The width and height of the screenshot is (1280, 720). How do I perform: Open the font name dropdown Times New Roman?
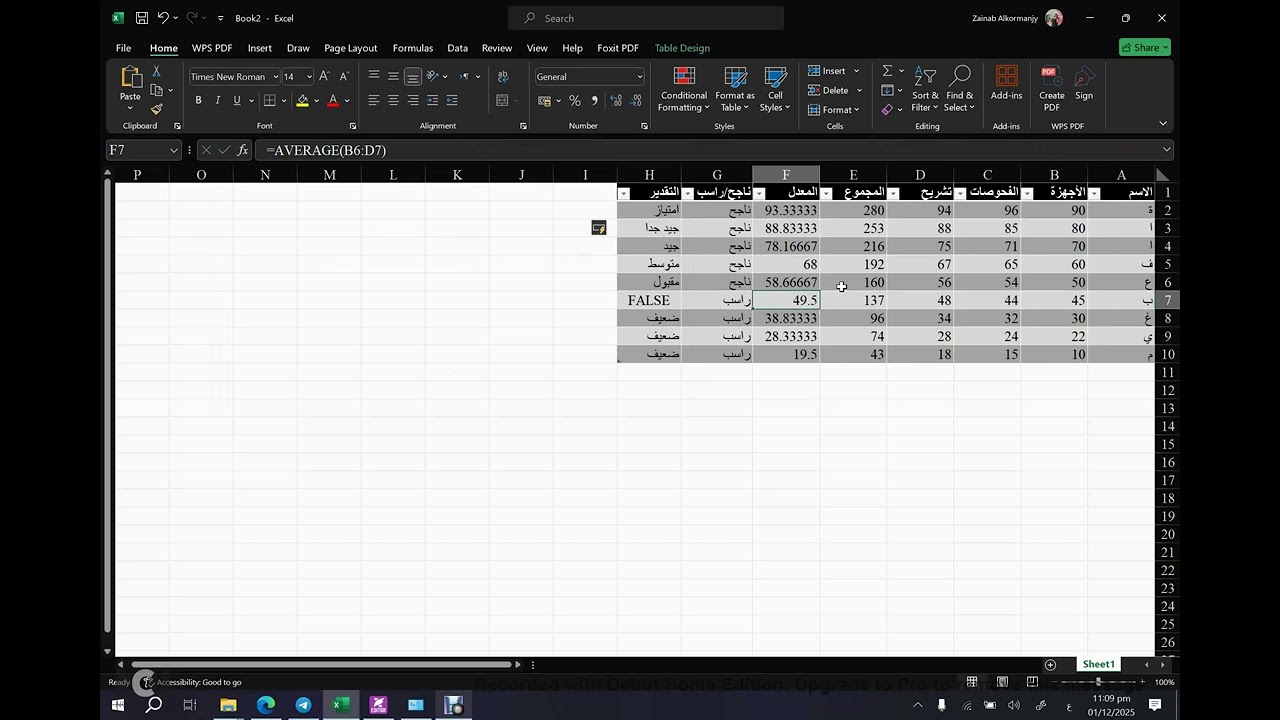(x=275, y=77)
